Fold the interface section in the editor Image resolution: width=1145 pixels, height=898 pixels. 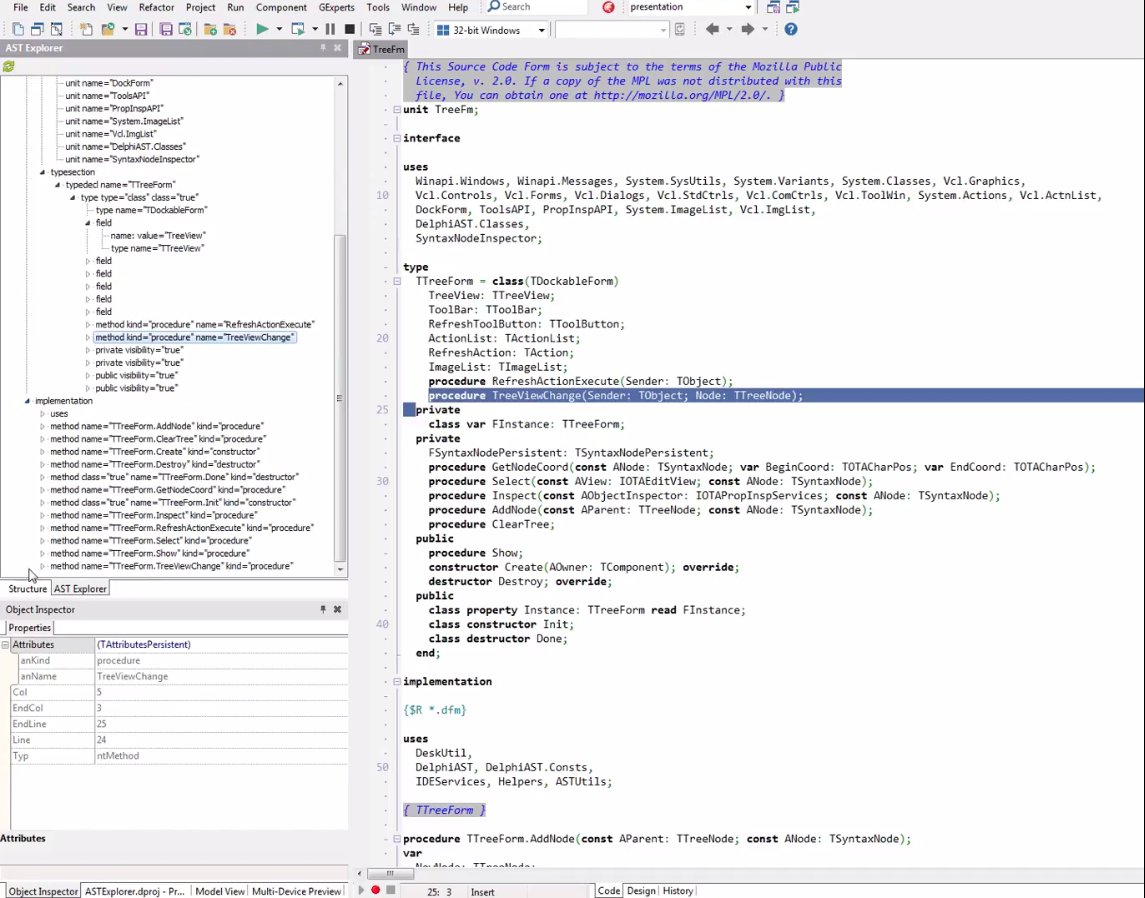click(397, 138)
